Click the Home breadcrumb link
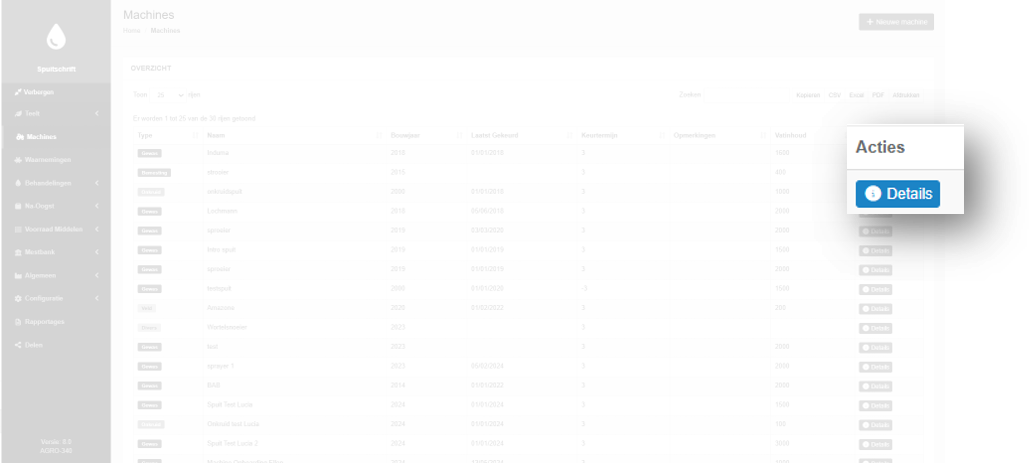 click(131, 31)
